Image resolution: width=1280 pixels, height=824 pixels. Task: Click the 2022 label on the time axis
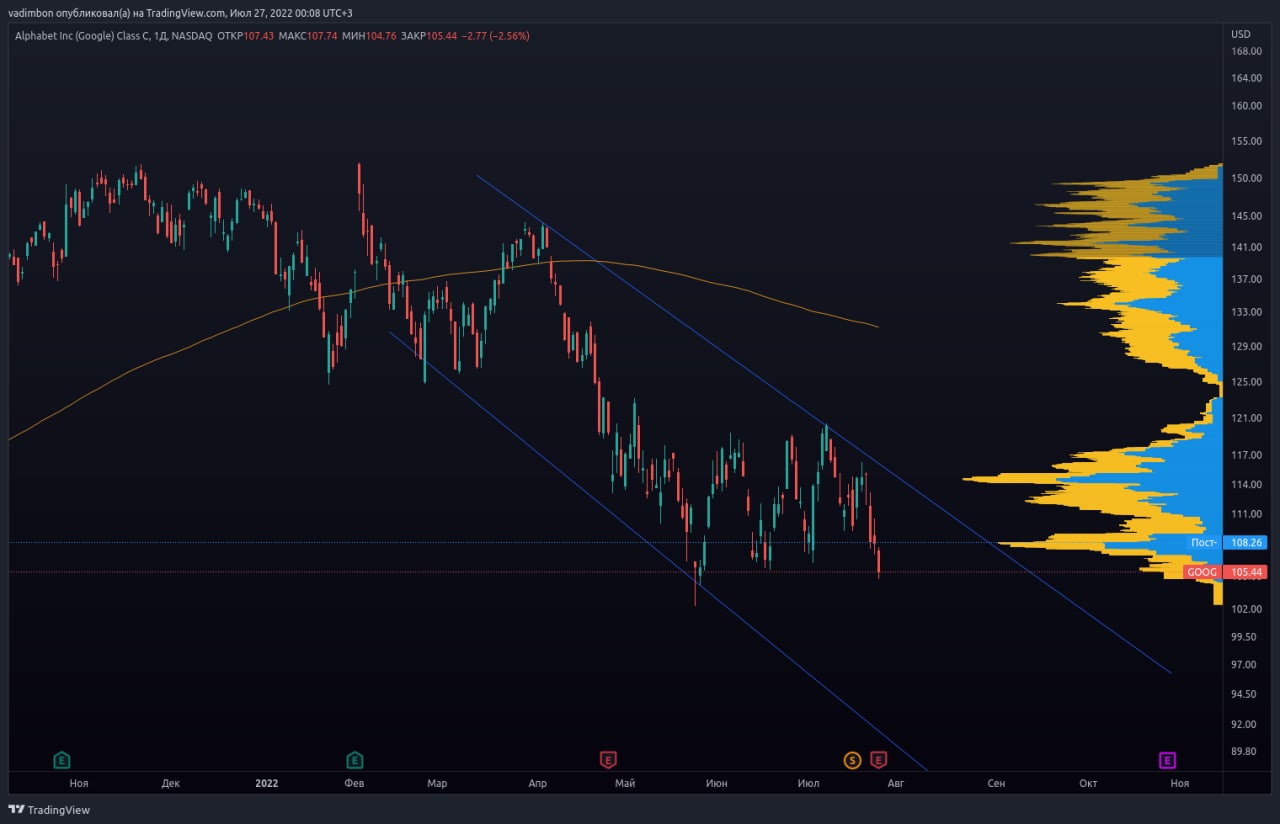[267, 784]
